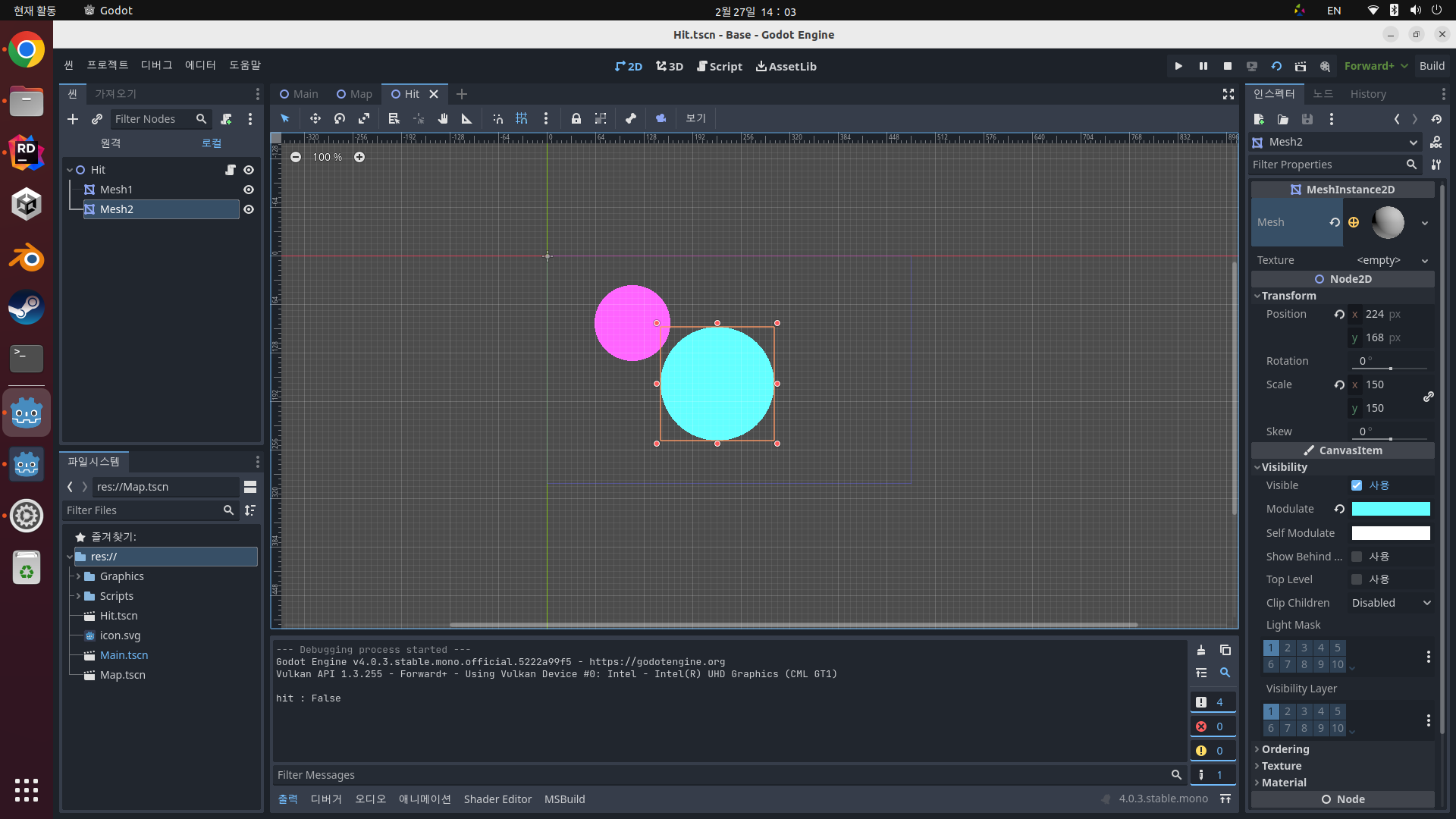Click the Add New Node plus button
This screenshot has width=1456, height=819.
point(73,119)
